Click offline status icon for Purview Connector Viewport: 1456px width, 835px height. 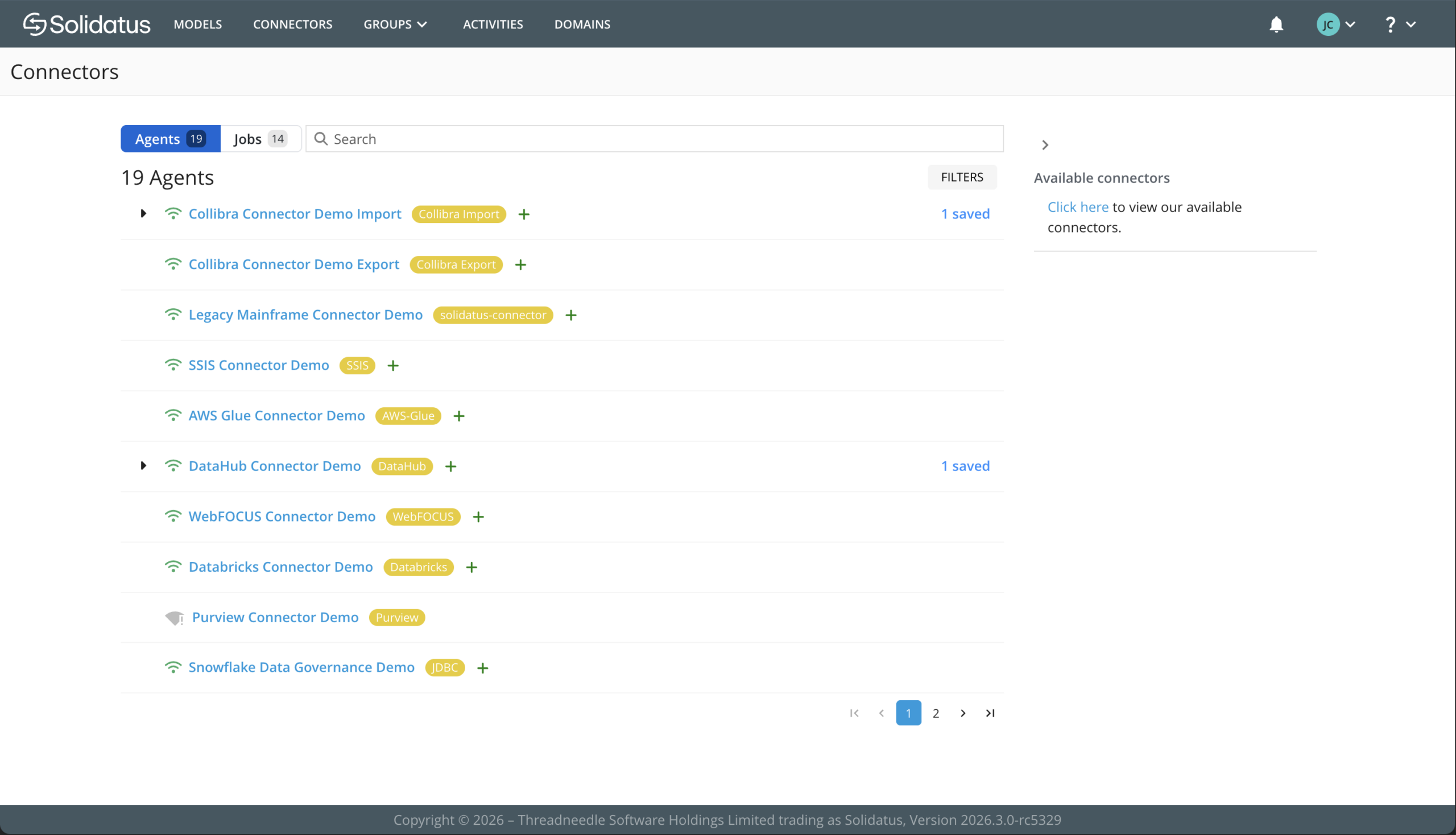175,618
